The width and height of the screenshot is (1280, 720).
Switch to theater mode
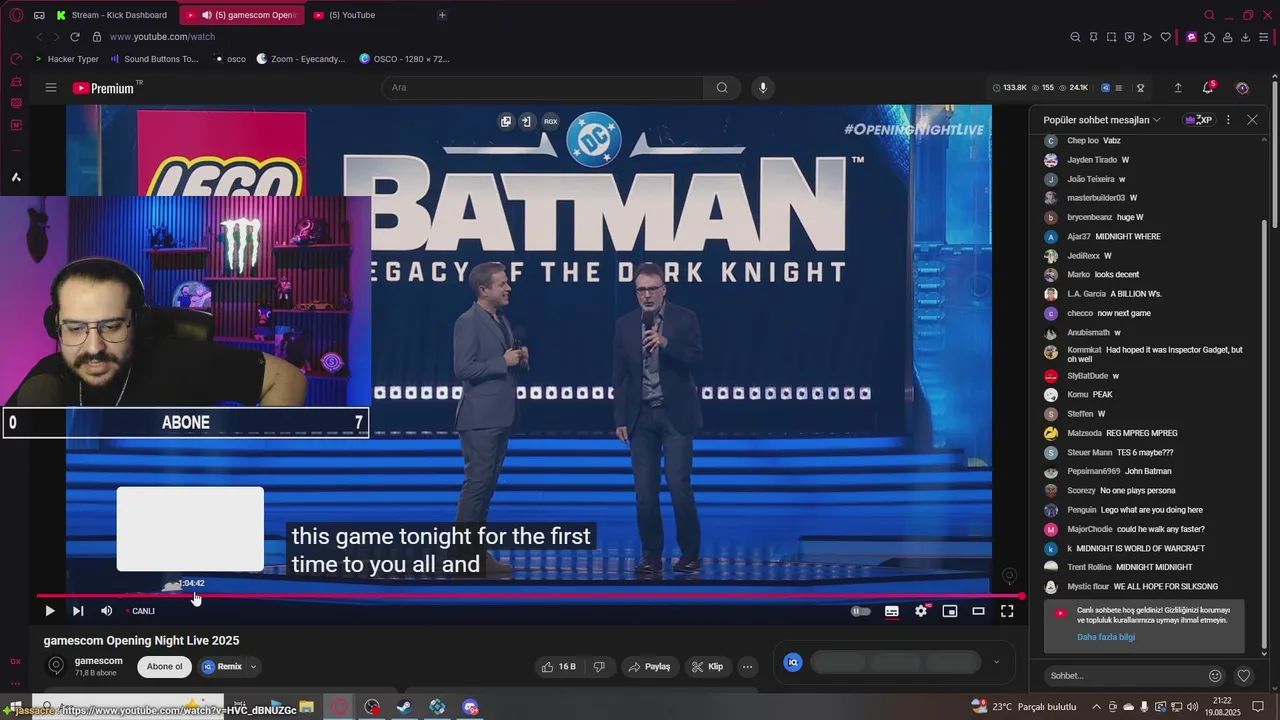979,611
